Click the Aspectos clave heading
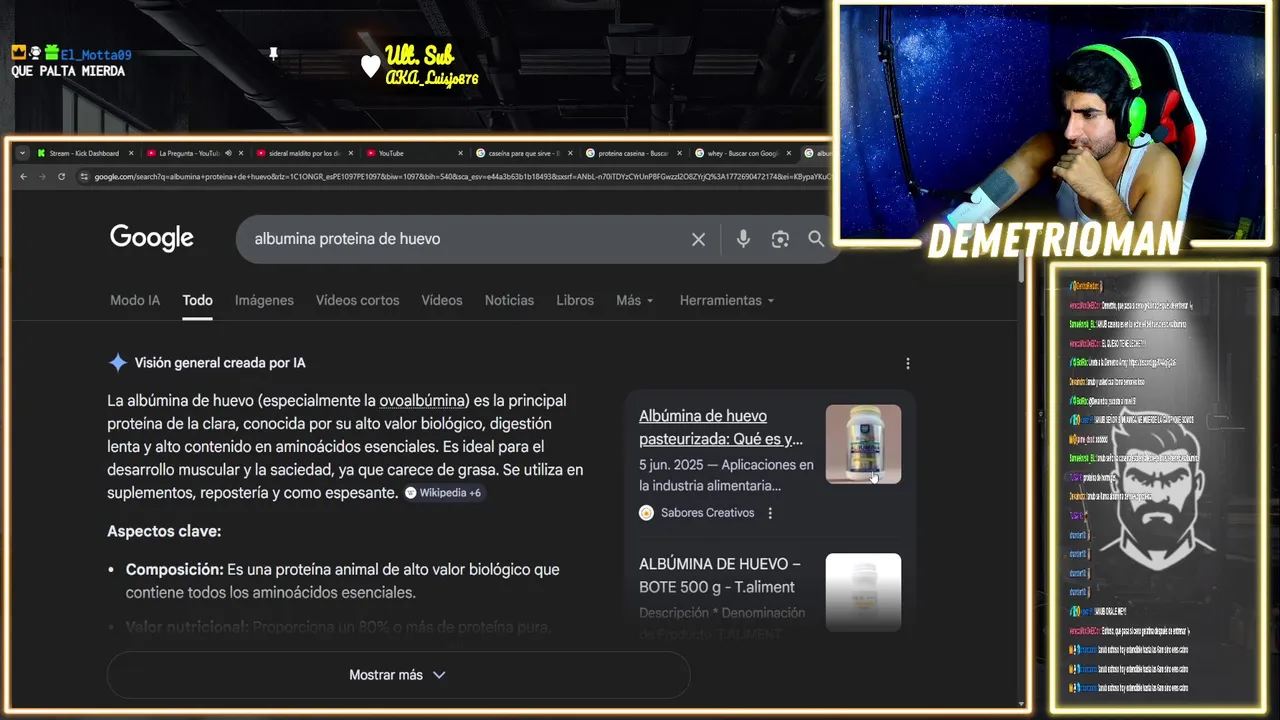The width and height of the screenshot is (1280, 720). (x=164, y=531)
